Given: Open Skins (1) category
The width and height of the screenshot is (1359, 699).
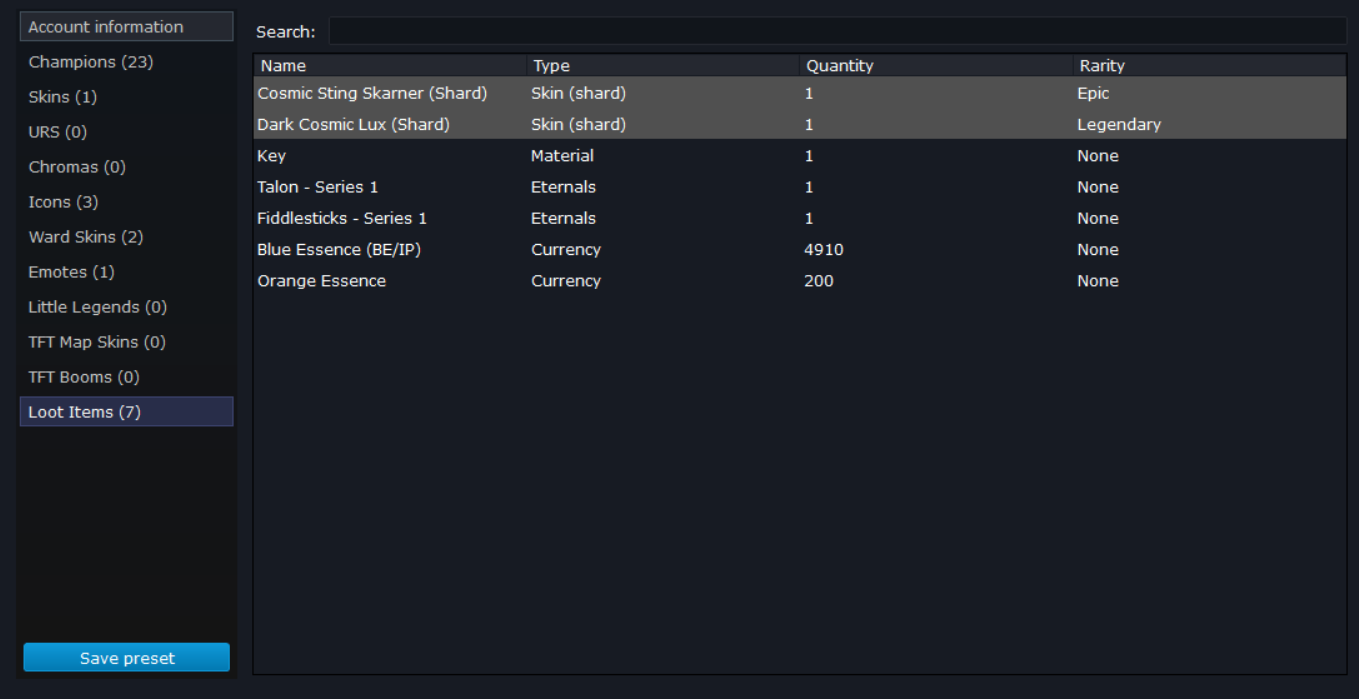Looking at the screenshot, I should point(126,97).
